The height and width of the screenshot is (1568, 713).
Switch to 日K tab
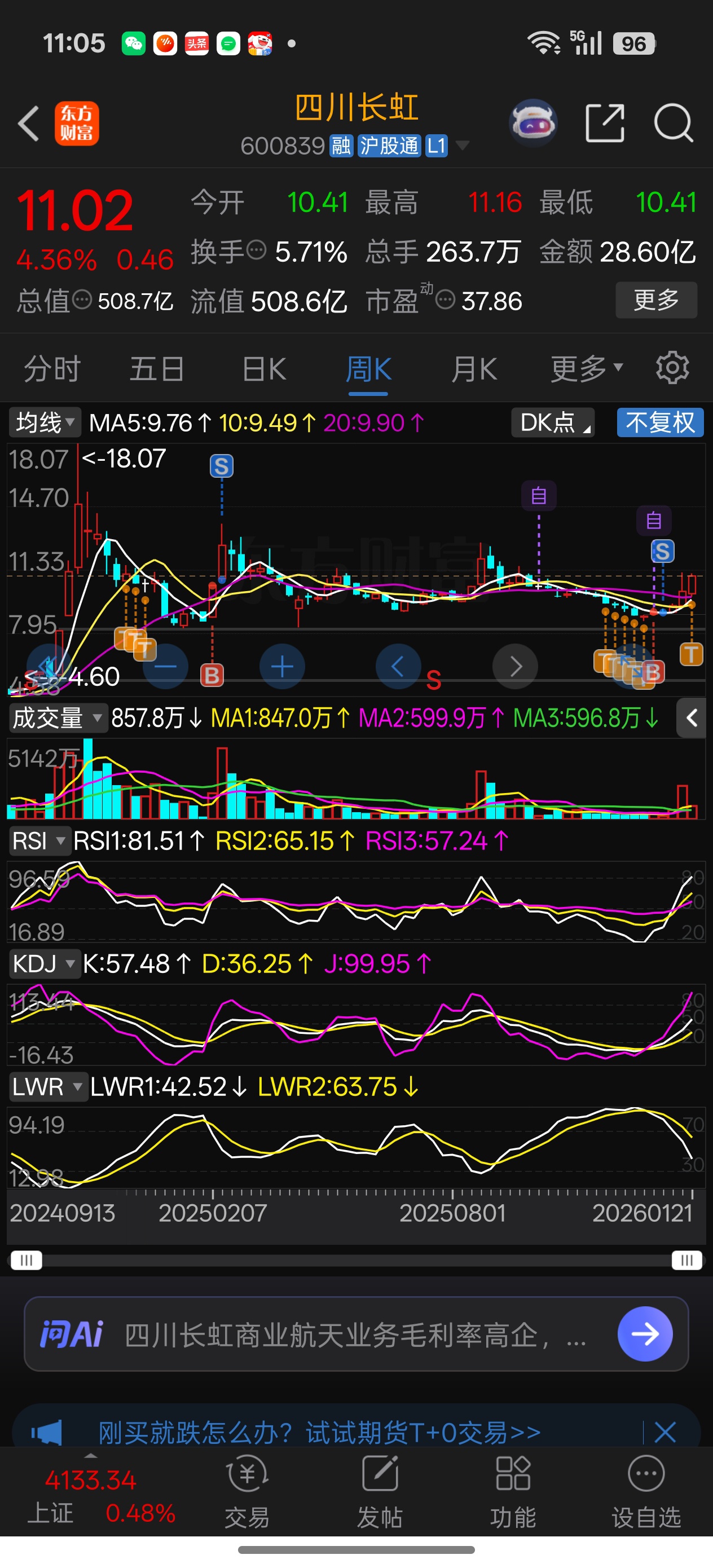point(263,368)
